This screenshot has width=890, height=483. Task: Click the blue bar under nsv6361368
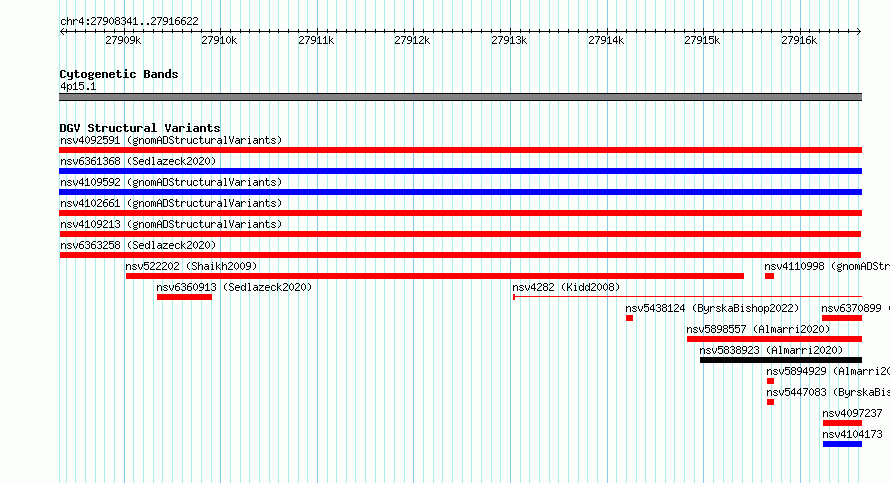point(460,171)
